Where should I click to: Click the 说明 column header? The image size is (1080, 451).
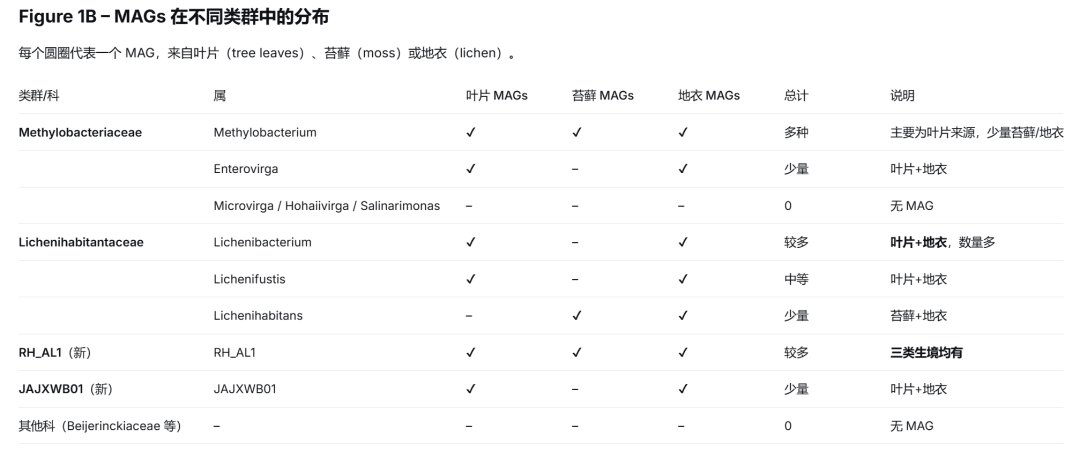[x=902, y=96]
